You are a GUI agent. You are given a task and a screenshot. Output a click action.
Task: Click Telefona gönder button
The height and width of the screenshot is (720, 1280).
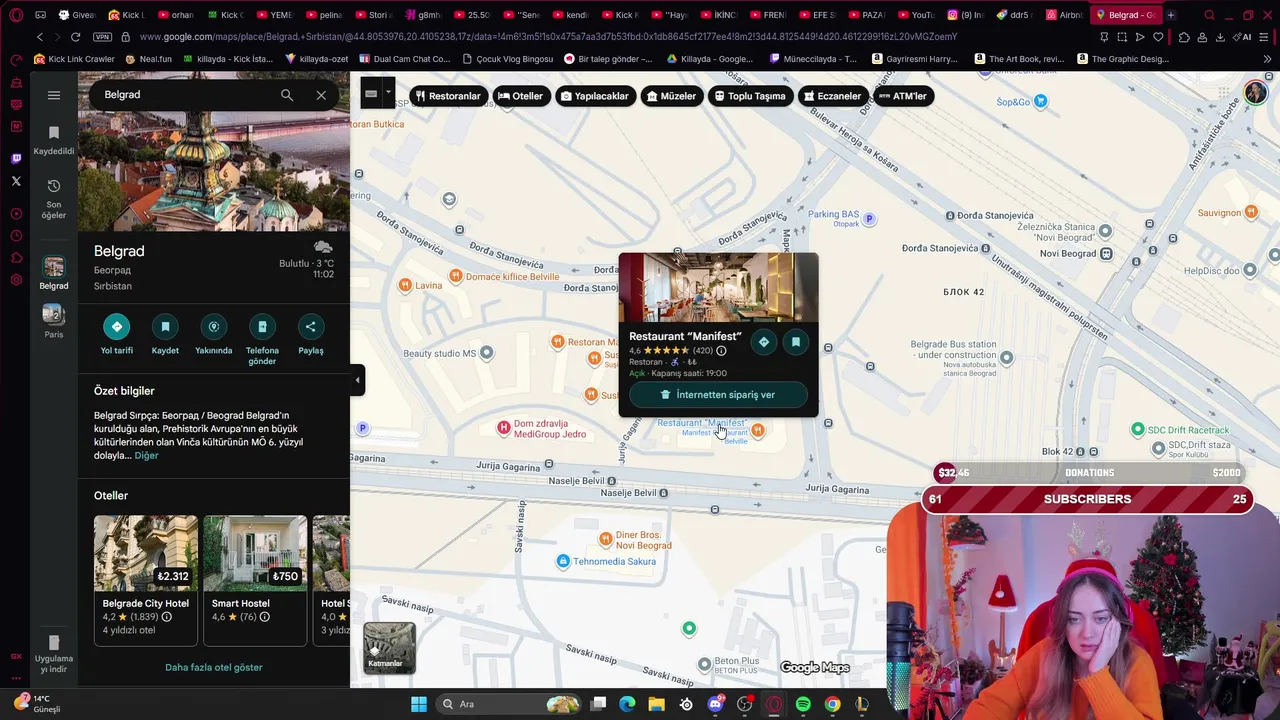262,327
